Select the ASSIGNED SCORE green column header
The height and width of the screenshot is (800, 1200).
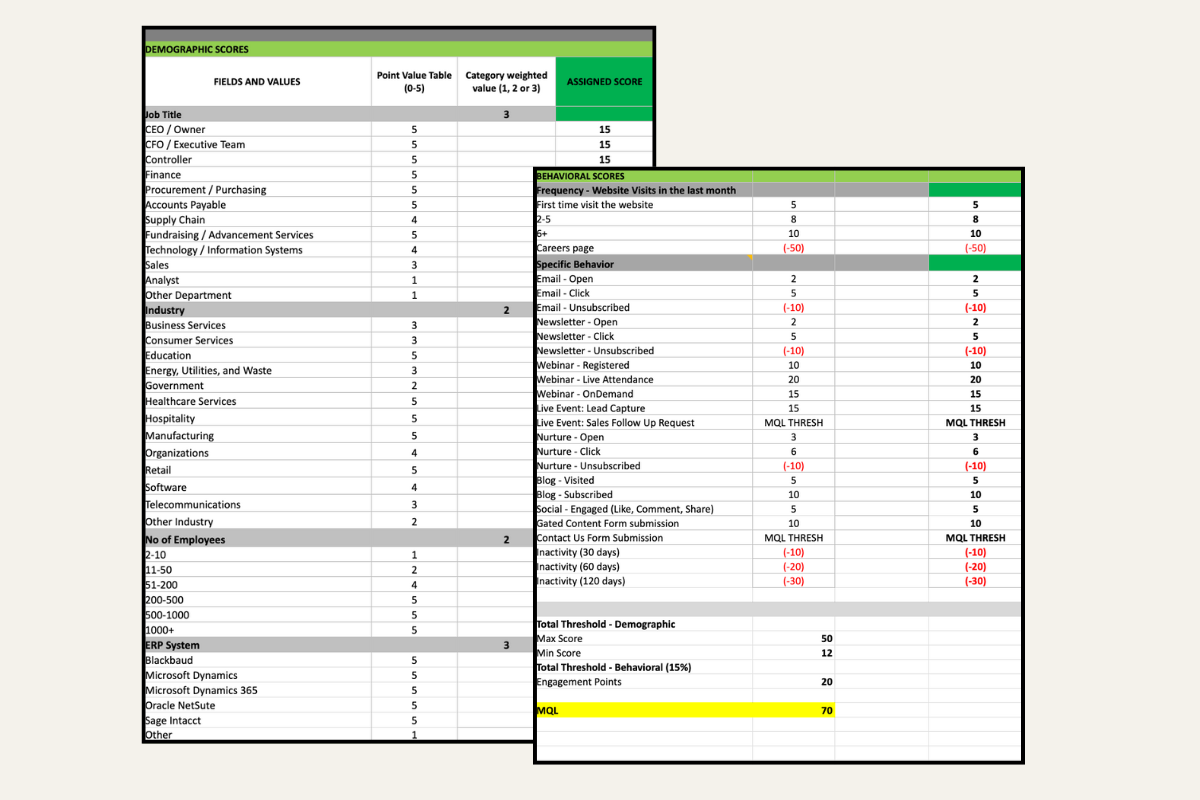click(604, 82)
